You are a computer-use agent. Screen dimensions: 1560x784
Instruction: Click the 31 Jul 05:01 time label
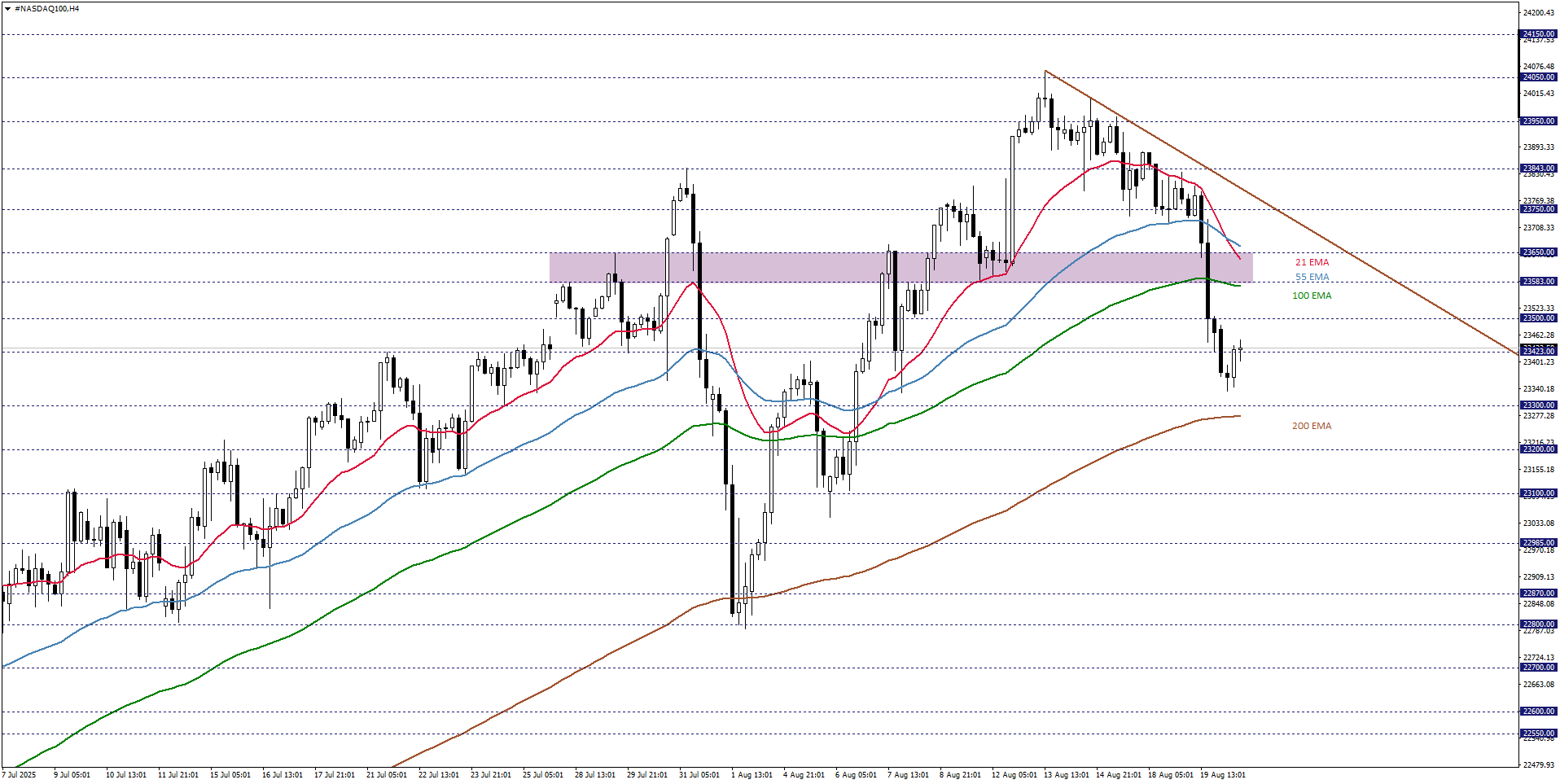699,775
